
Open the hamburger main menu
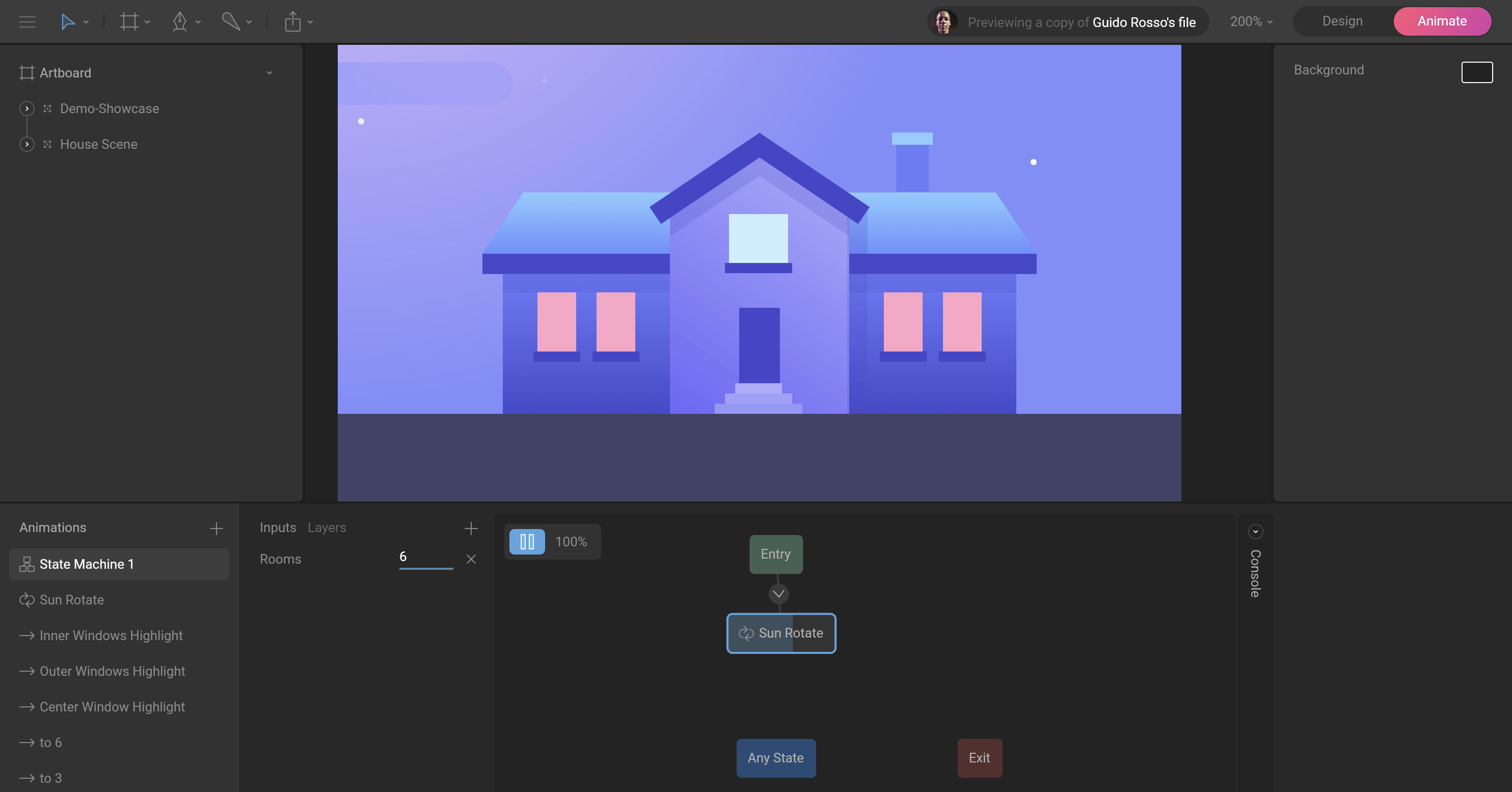[27, 22]
